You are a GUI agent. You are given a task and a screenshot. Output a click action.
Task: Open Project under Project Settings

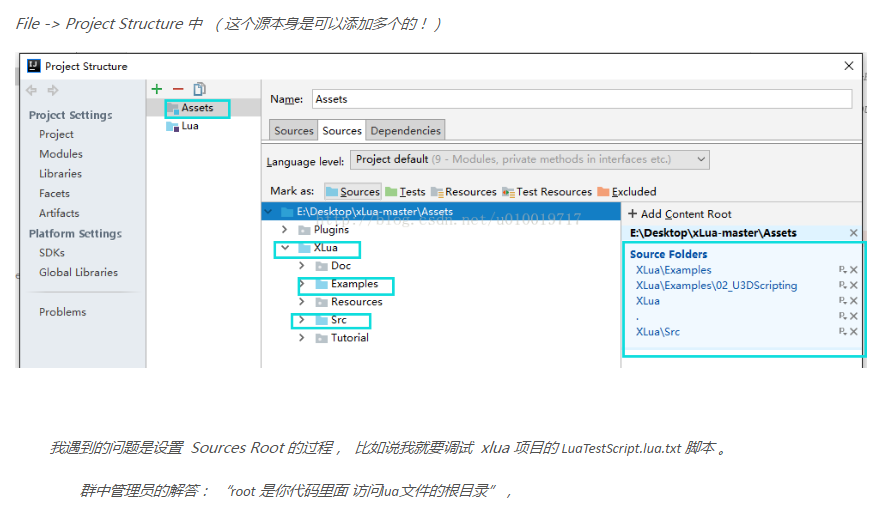(56, 134)
